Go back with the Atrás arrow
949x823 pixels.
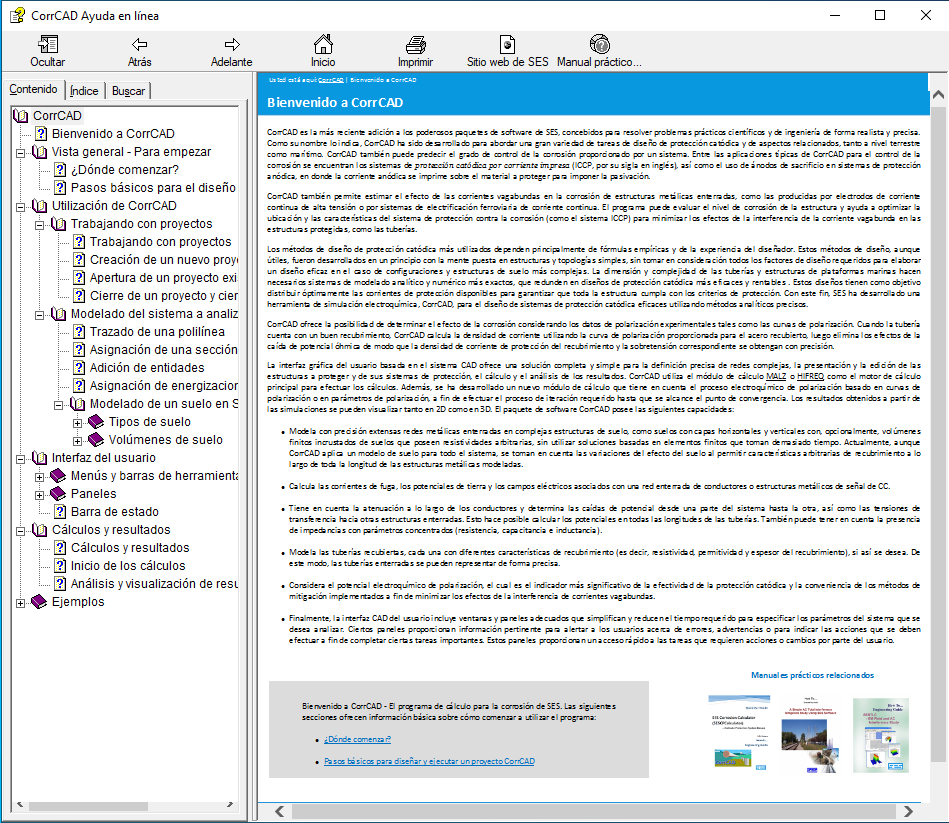(140, 44)
